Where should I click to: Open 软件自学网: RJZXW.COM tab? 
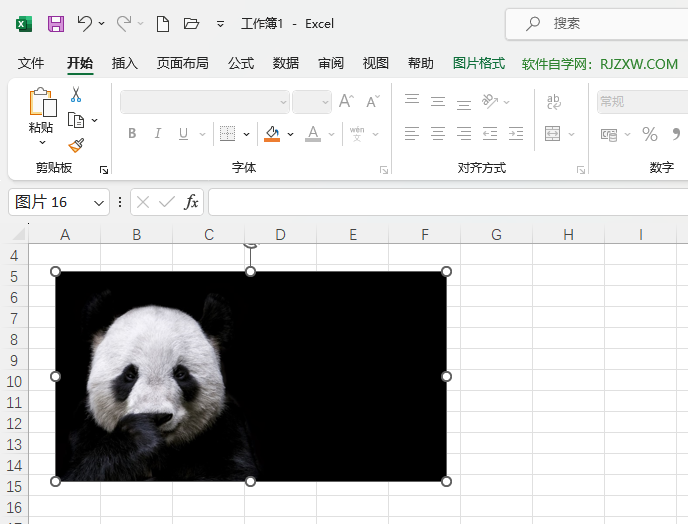(x=599, y=64)
